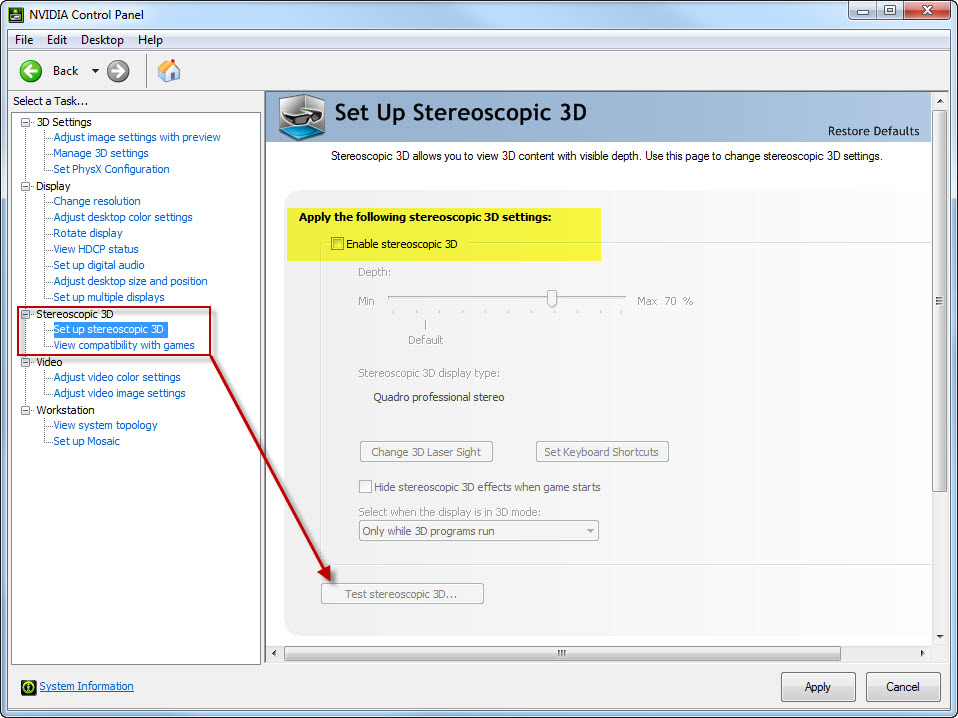Click the Workstation tree label
Viewport: 958px width, 718px height.
[65, 410]
